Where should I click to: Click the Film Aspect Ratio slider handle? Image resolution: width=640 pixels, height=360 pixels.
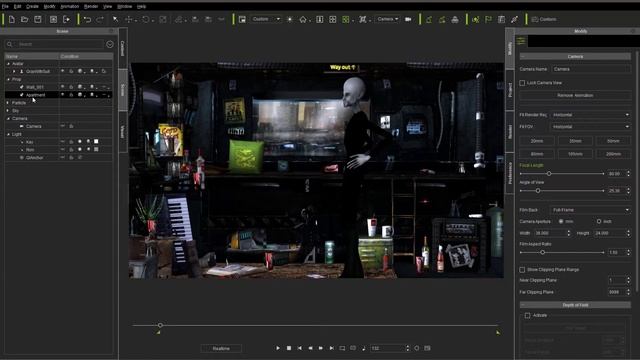pos(542,253)
